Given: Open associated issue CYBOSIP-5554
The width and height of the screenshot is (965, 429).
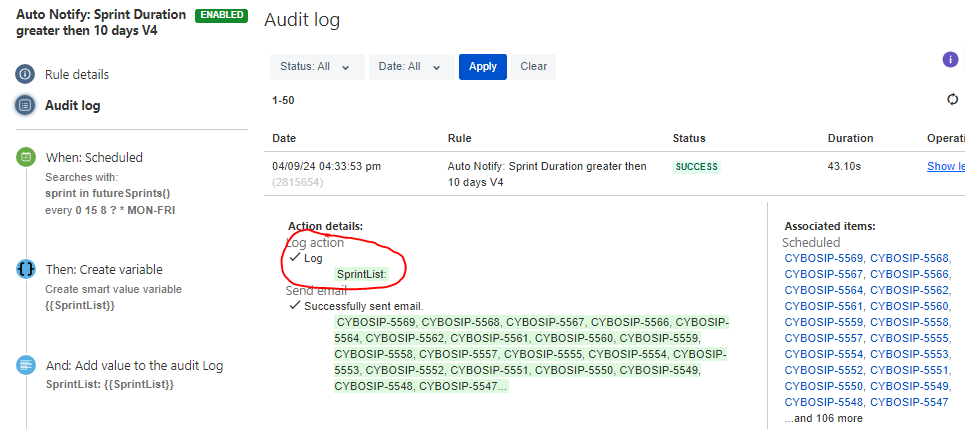Looking at the screenshot, I should pyautogui.click(x=824, y=354).
